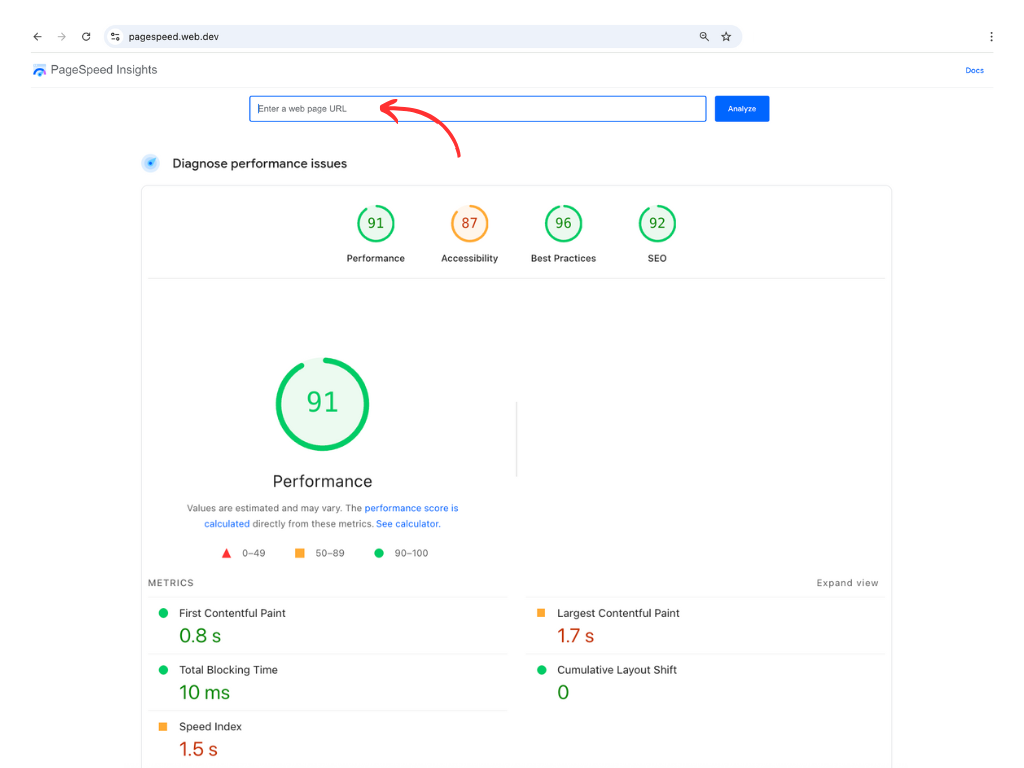Screen dimensions: 1024x768
Task: Click the 'PageSpeed Insights' title text
Action: coord(104,70)
